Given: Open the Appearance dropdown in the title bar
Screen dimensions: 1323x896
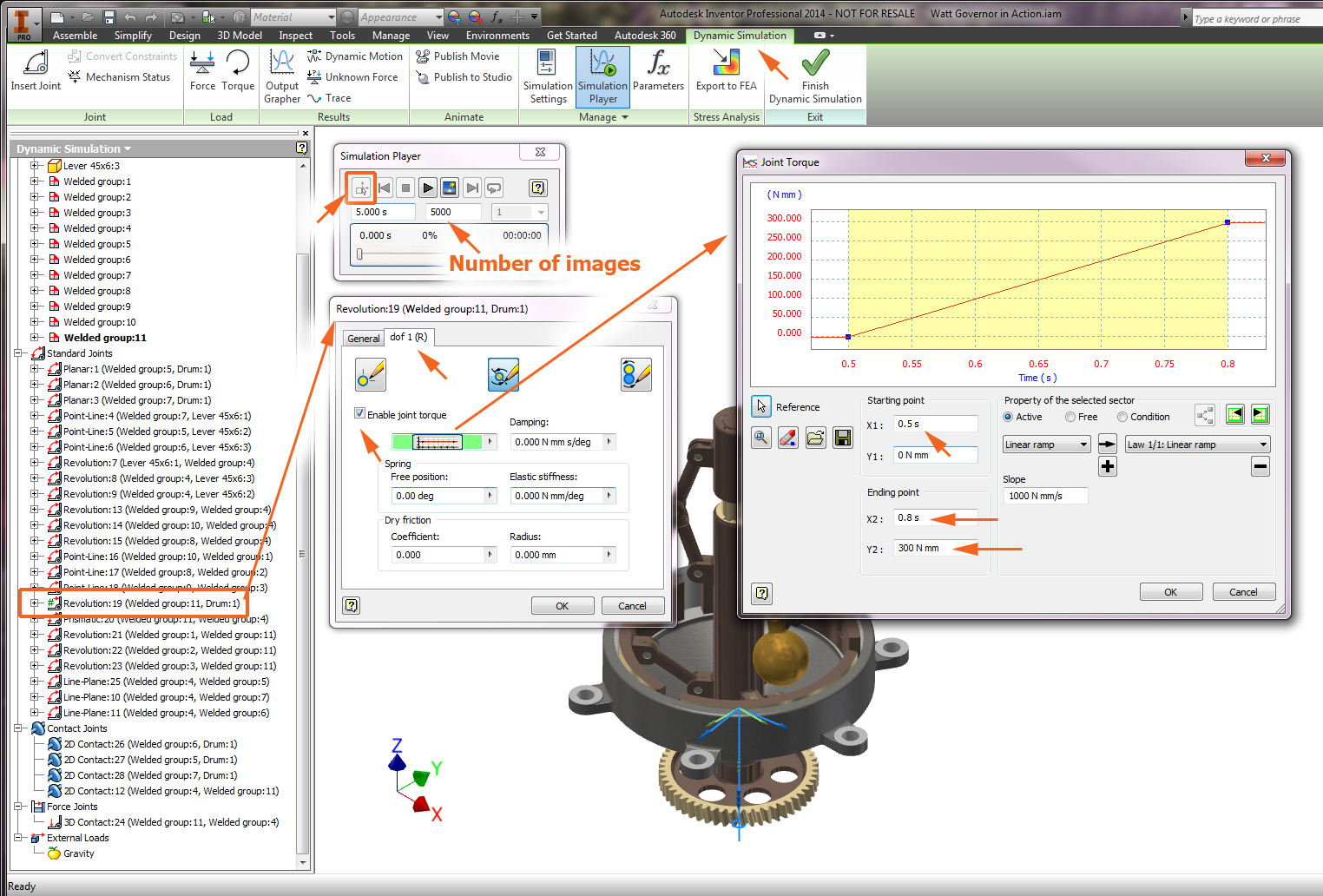Looking at the screenshot, I should pyautogui.click(x=401, y=17).
